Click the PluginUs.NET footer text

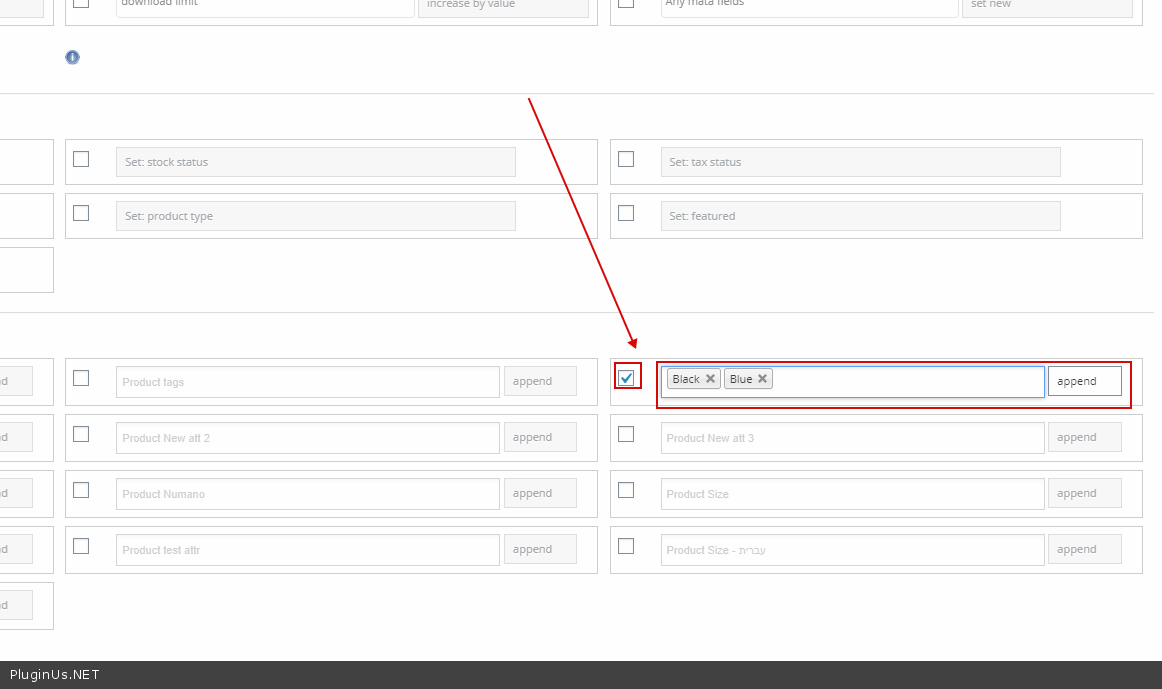point(55,675)
